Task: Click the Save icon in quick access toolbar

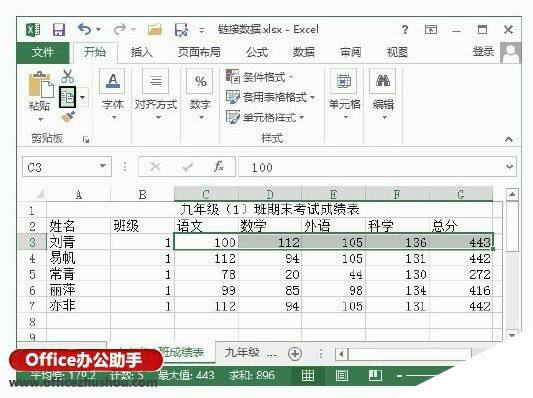Action: 58,30
